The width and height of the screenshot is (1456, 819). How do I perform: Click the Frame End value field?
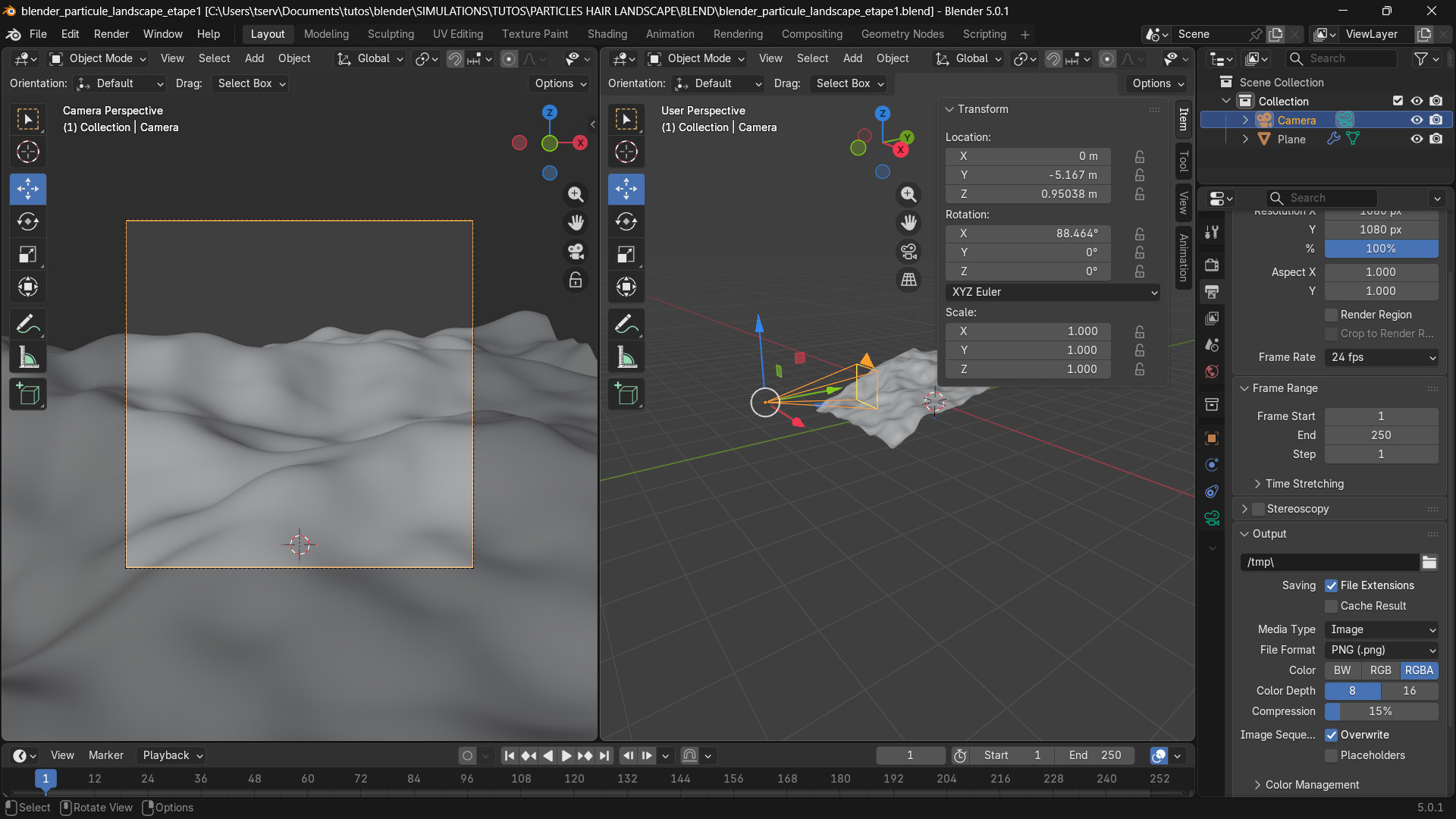coord(1382,435)
